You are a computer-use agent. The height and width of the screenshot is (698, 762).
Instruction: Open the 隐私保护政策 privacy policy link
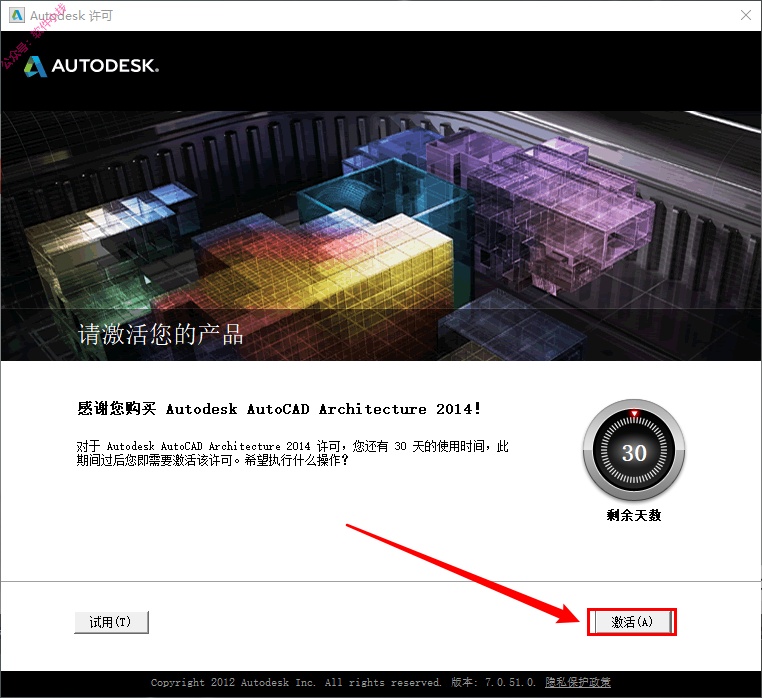pyautogui.click(x=578, y=682)
